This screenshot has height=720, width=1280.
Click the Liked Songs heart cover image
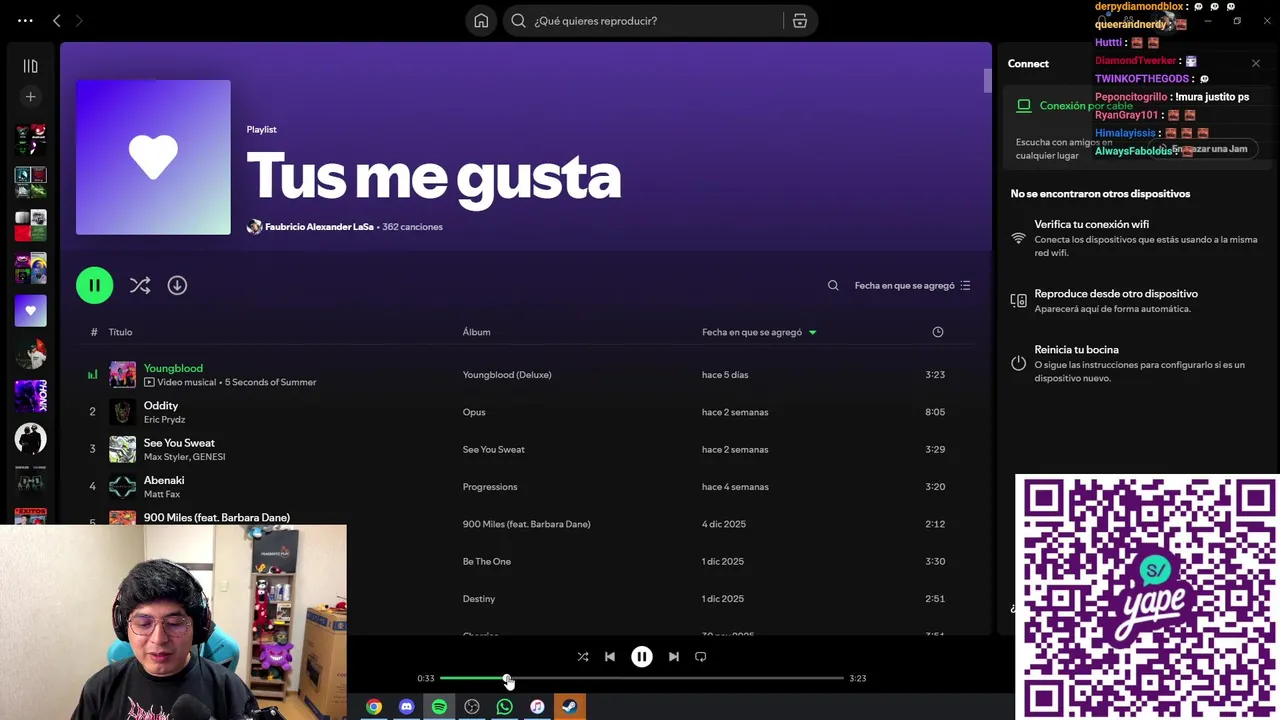[153, 157]
